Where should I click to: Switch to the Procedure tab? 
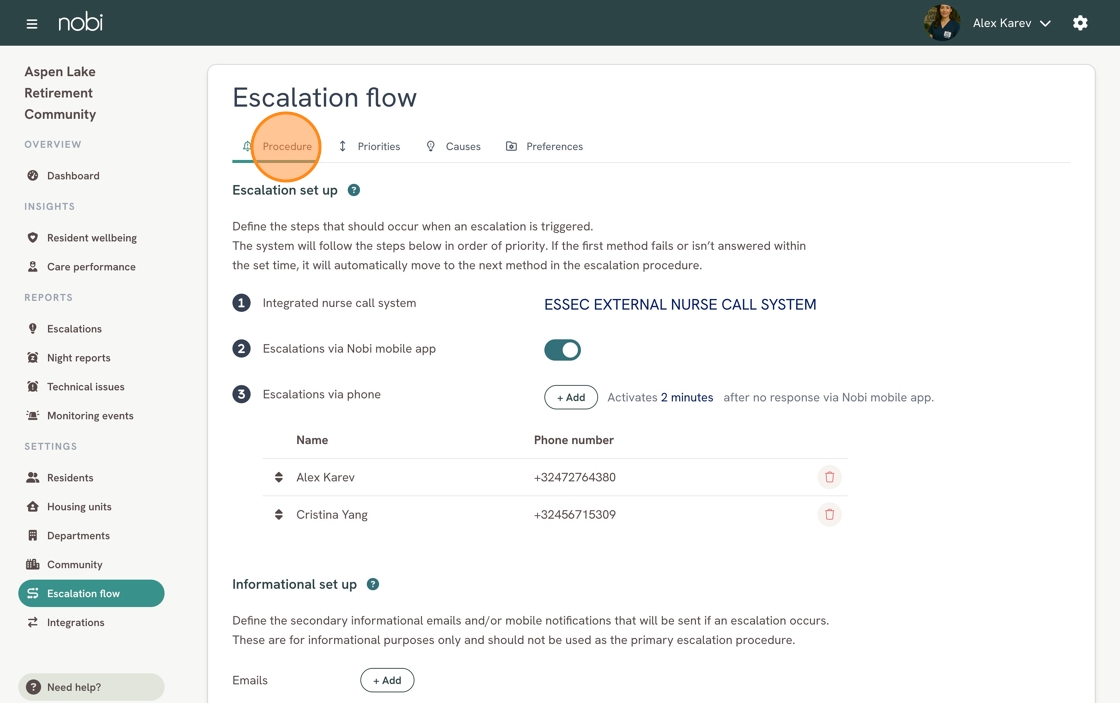pos(278,146)
